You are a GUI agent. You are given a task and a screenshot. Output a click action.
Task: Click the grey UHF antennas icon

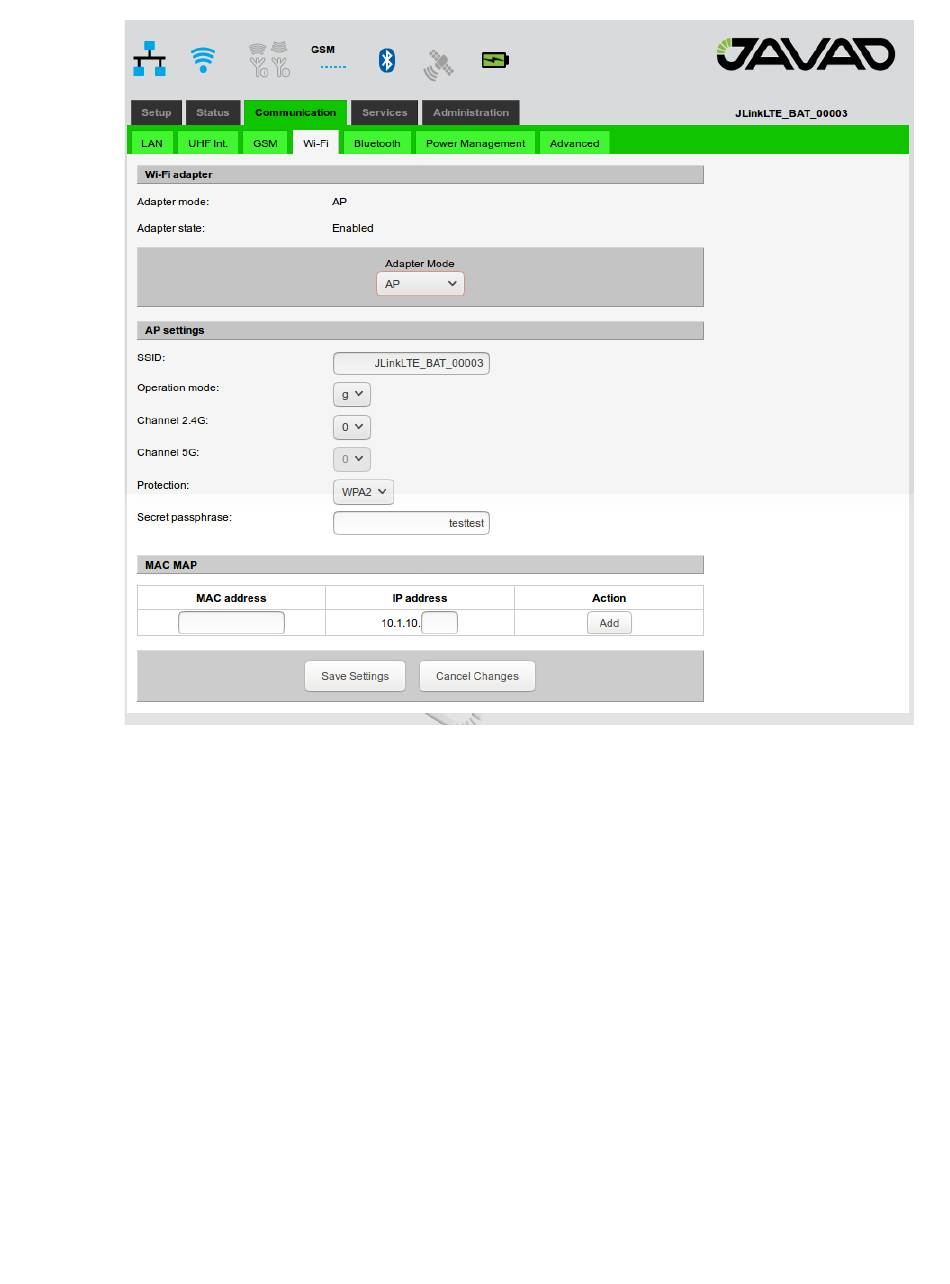(269, 60)
